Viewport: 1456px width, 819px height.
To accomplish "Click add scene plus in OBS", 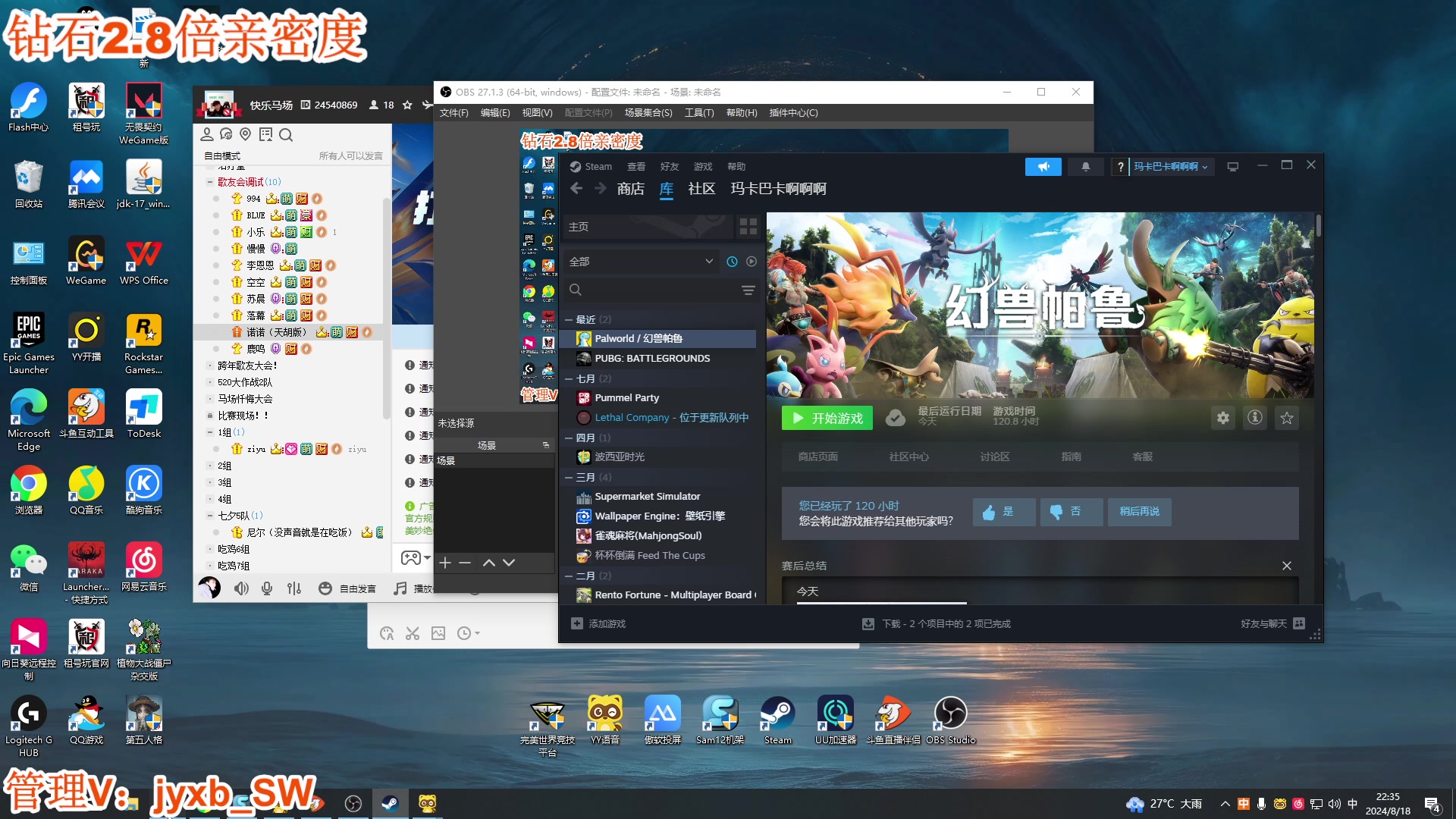I will 445,563.
